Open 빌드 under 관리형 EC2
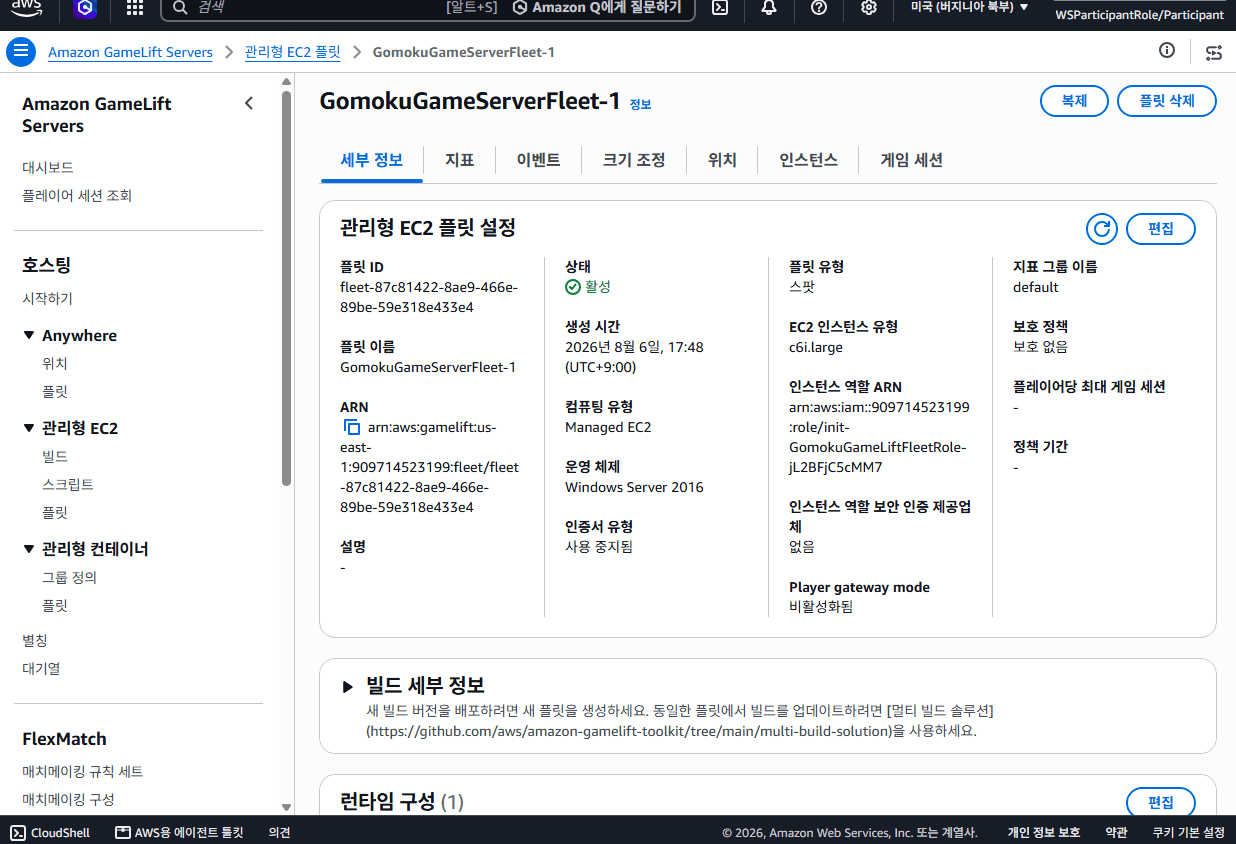Screen dimensions: 1236x844 [x=55, y=456]
